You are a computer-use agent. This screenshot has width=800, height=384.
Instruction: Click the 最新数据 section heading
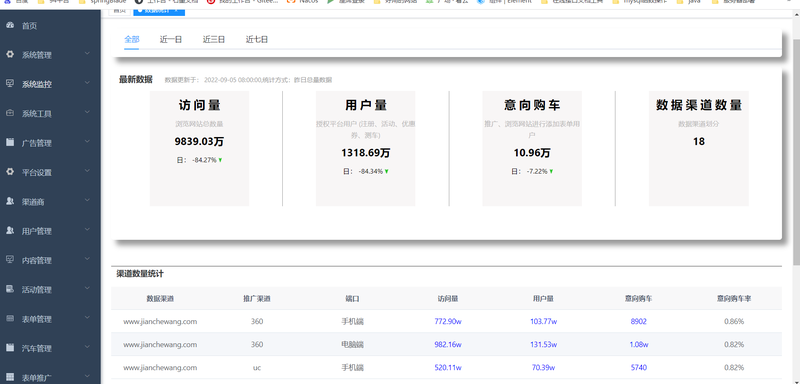coord(136,80)
